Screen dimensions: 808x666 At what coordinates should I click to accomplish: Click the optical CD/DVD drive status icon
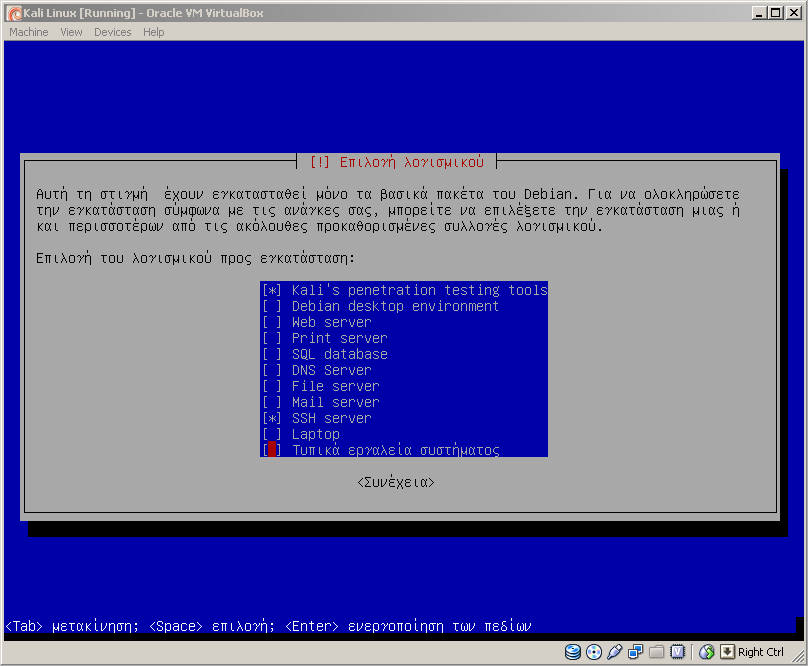[x=594, y=652]
